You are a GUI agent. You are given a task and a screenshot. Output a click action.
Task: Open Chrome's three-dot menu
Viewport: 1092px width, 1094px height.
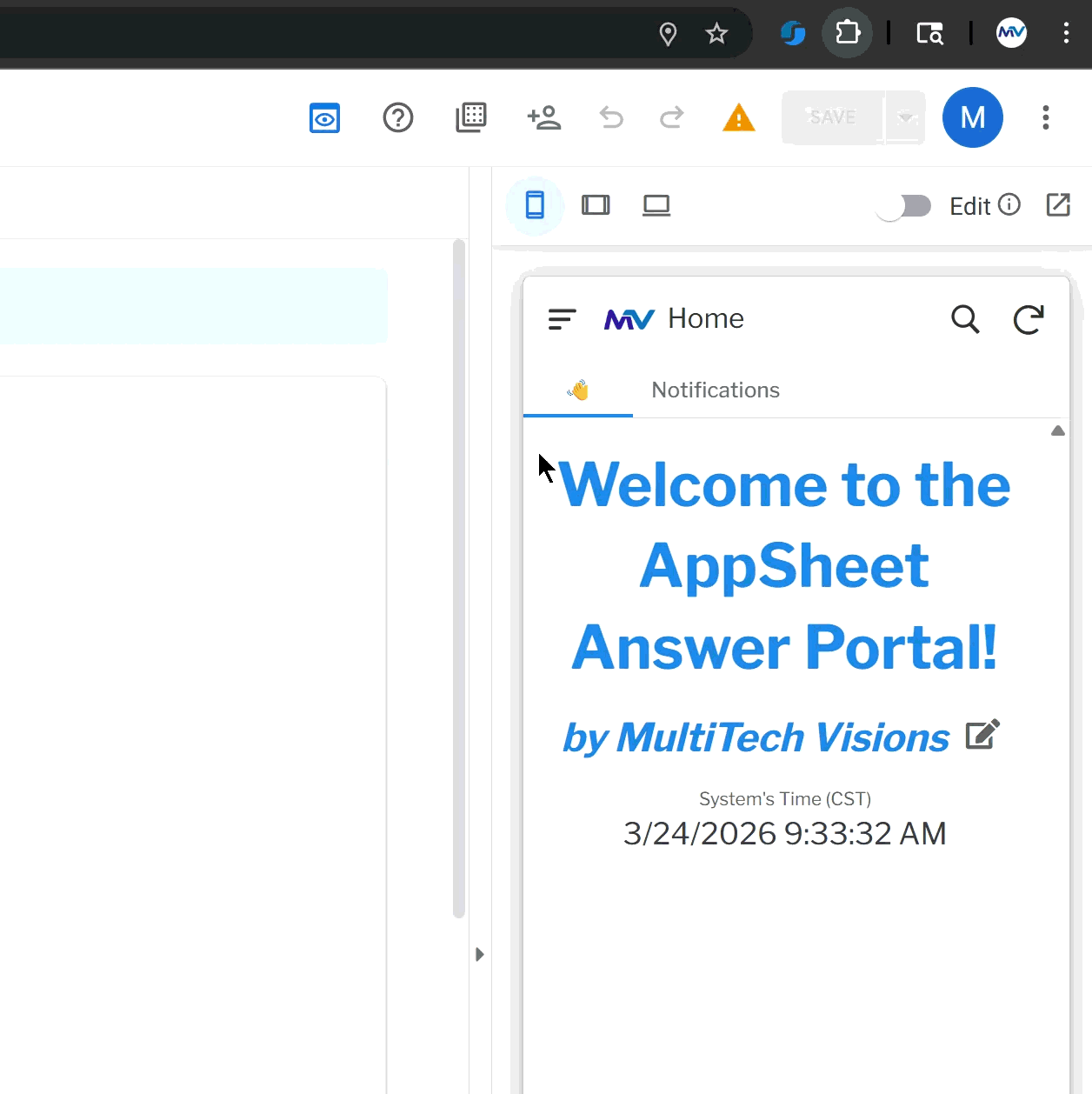pos(1066,34)
